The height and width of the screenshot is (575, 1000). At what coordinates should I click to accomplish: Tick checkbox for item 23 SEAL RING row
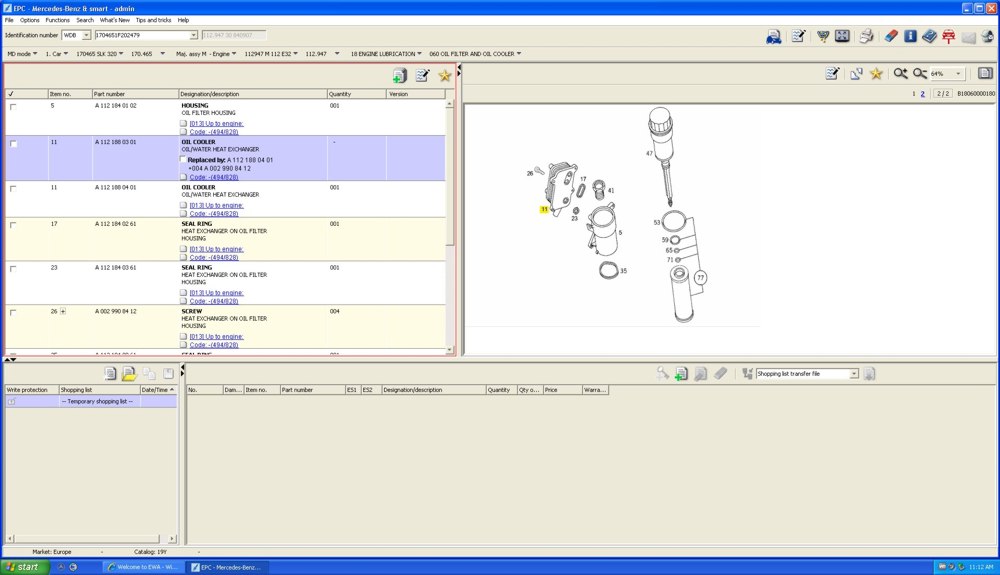pos(13,269)
